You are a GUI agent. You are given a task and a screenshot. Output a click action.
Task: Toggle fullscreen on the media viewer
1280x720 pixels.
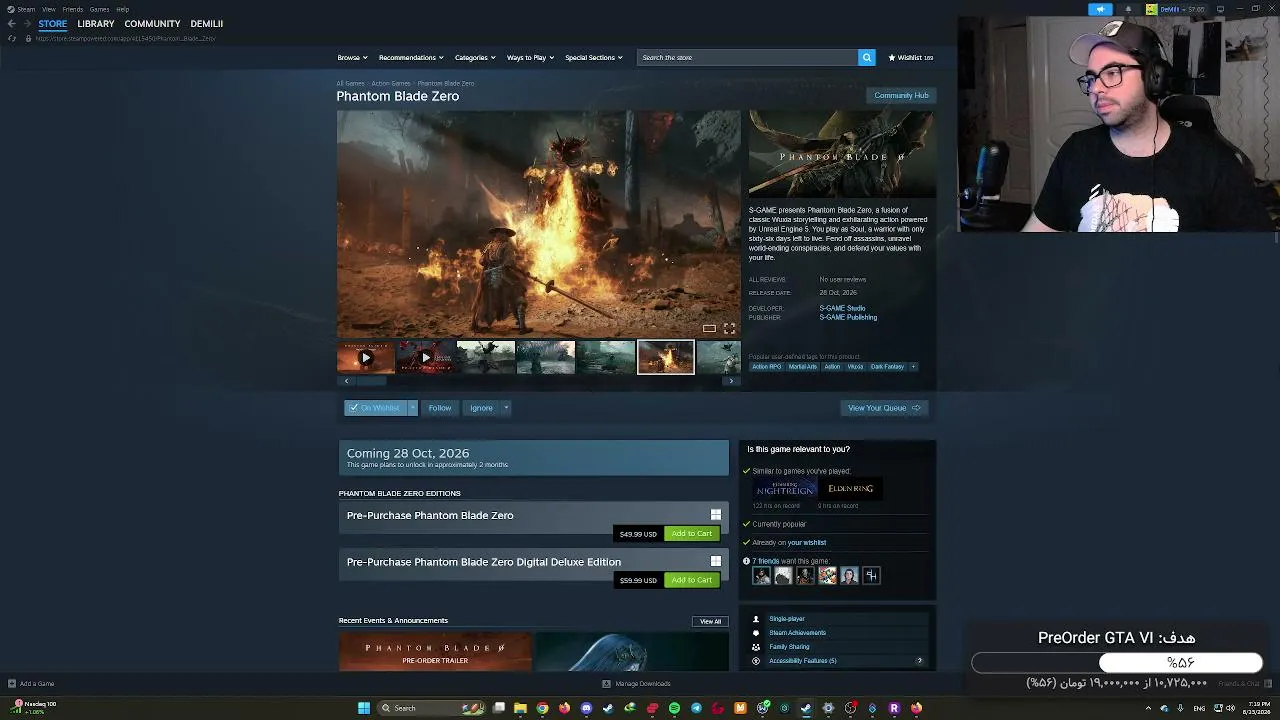[x=729, y=328]
